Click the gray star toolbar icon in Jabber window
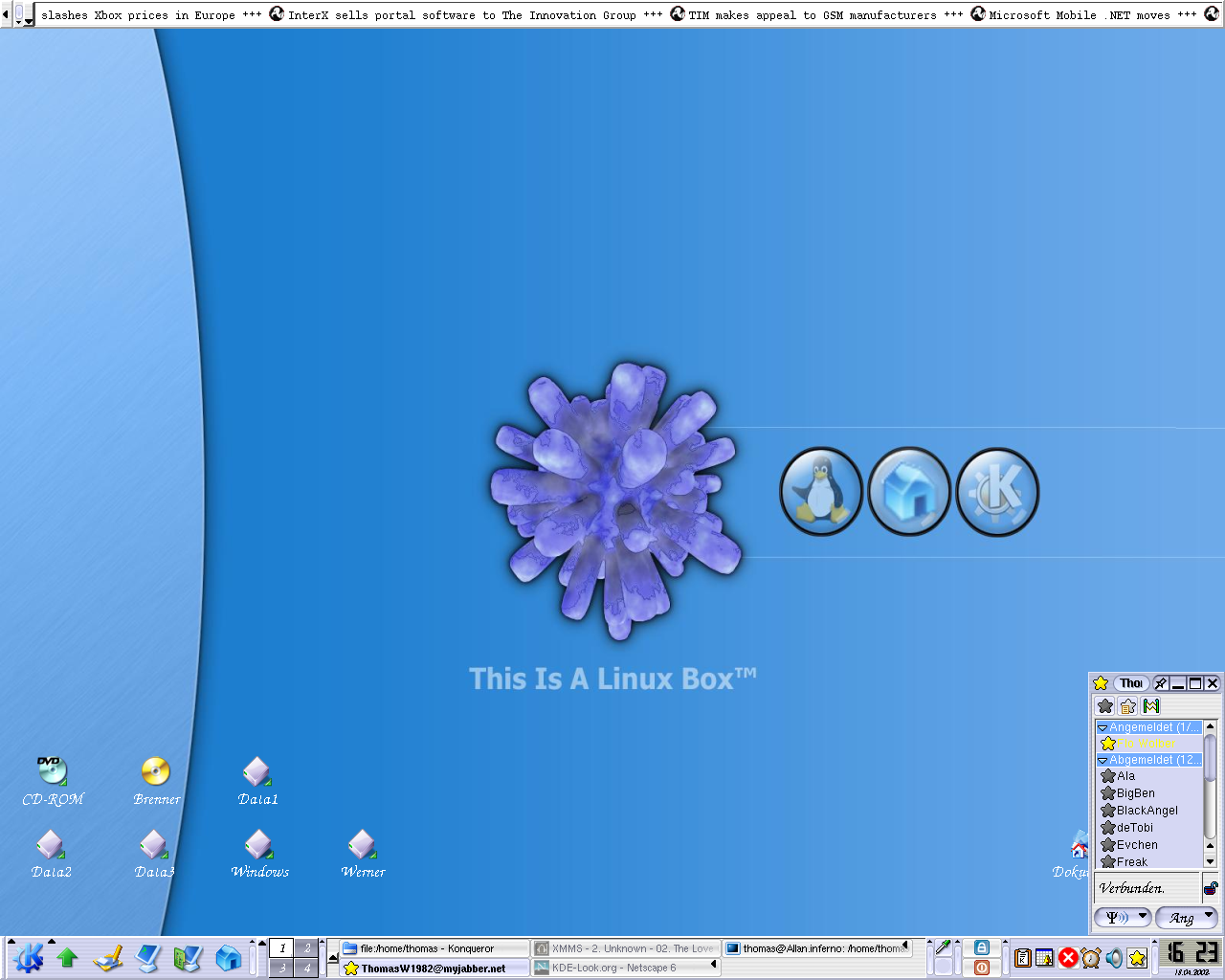Screen dimensions: 1225x980 click(1105, 706)
